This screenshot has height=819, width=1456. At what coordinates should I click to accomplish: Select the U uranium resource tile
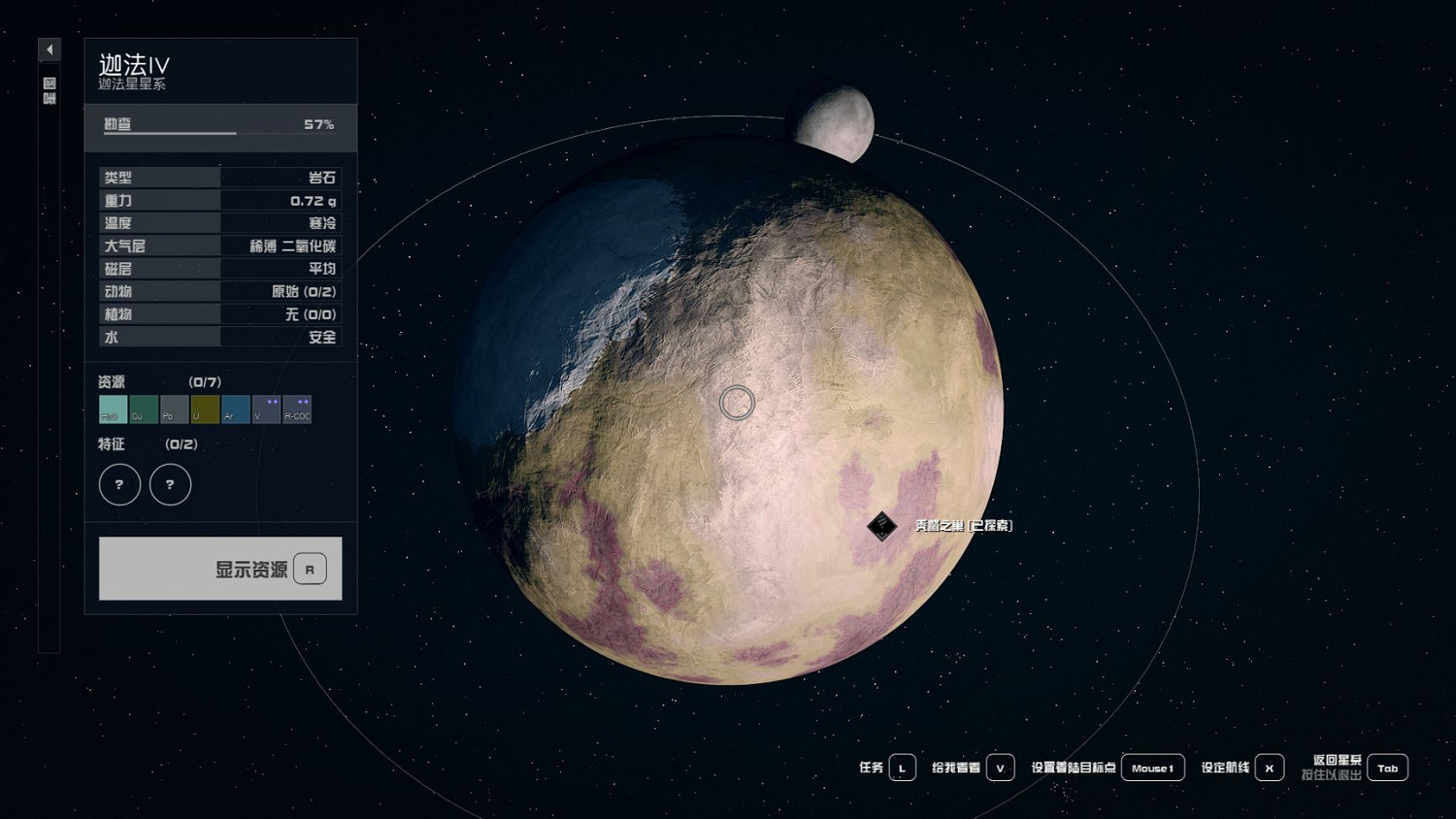tap(205, 409)
